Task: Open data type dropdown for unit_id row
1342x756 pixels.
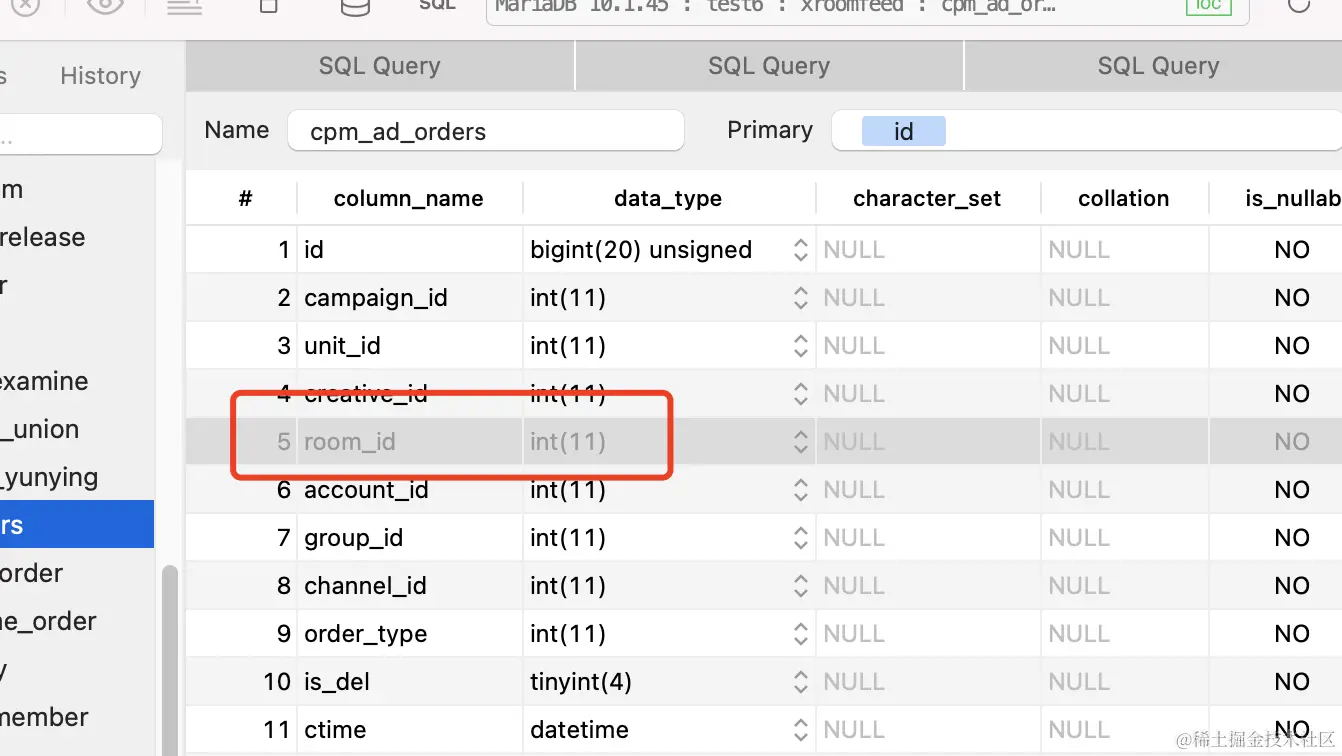Action: tap(800, 346)
